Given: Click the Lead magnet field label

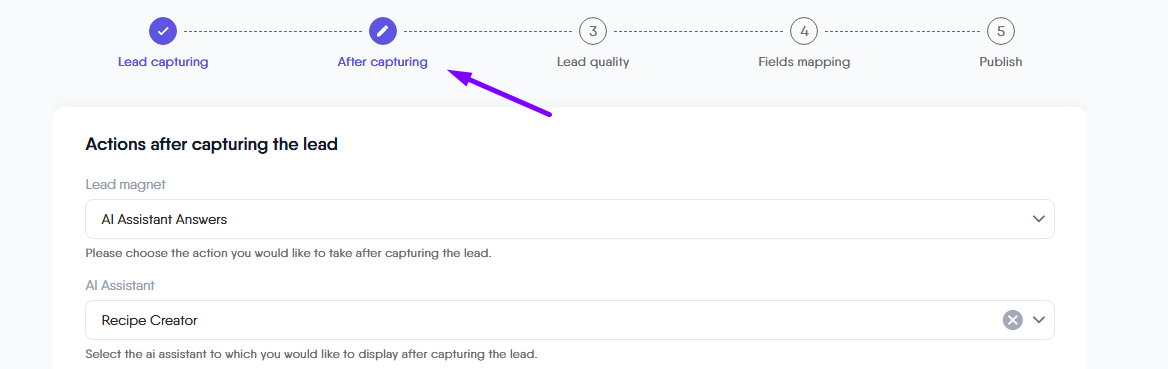Looking at the screenshot, I should 125,183.
